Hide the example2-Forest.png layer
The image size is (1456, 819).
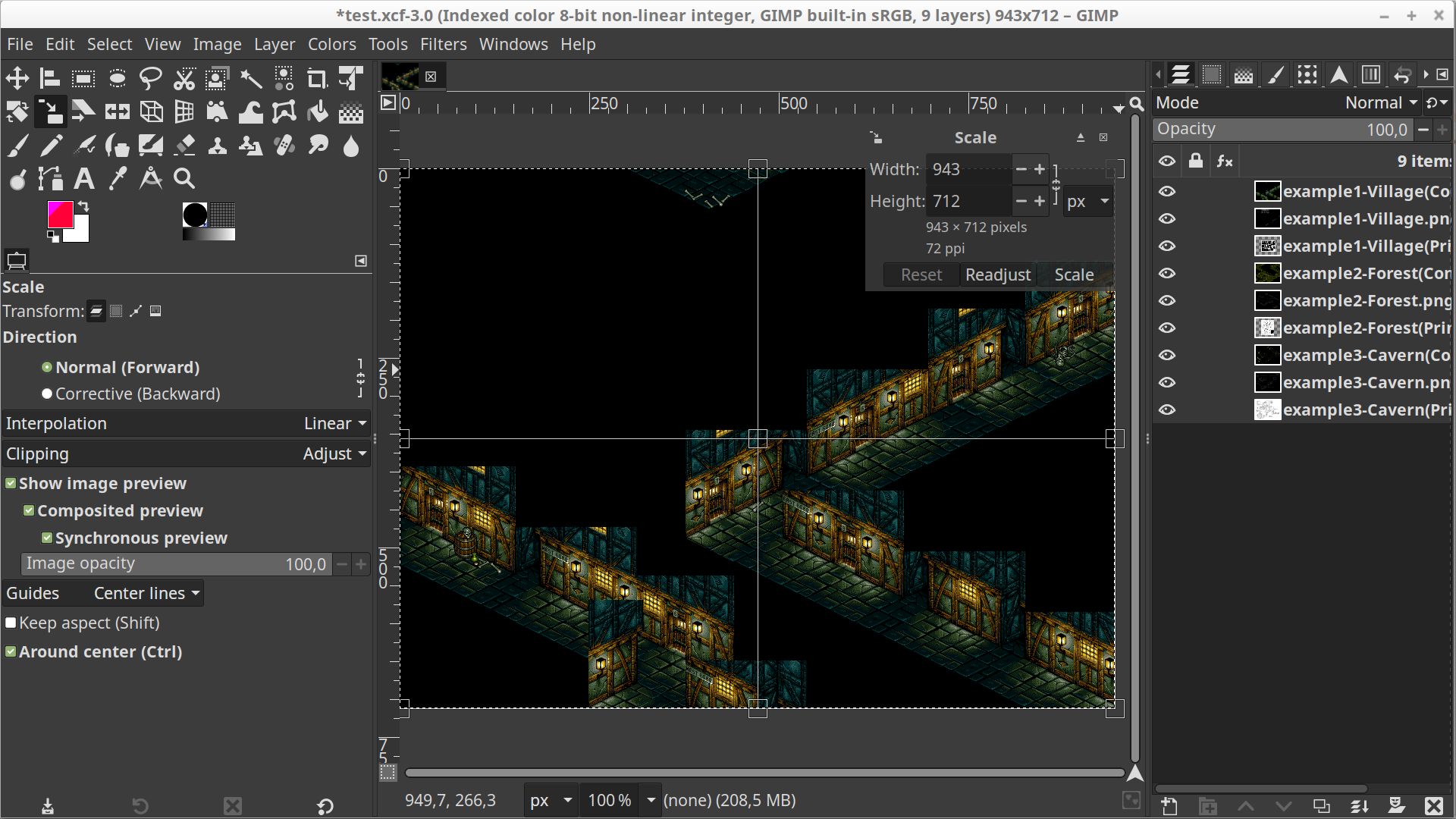[x=1167, y=301]
